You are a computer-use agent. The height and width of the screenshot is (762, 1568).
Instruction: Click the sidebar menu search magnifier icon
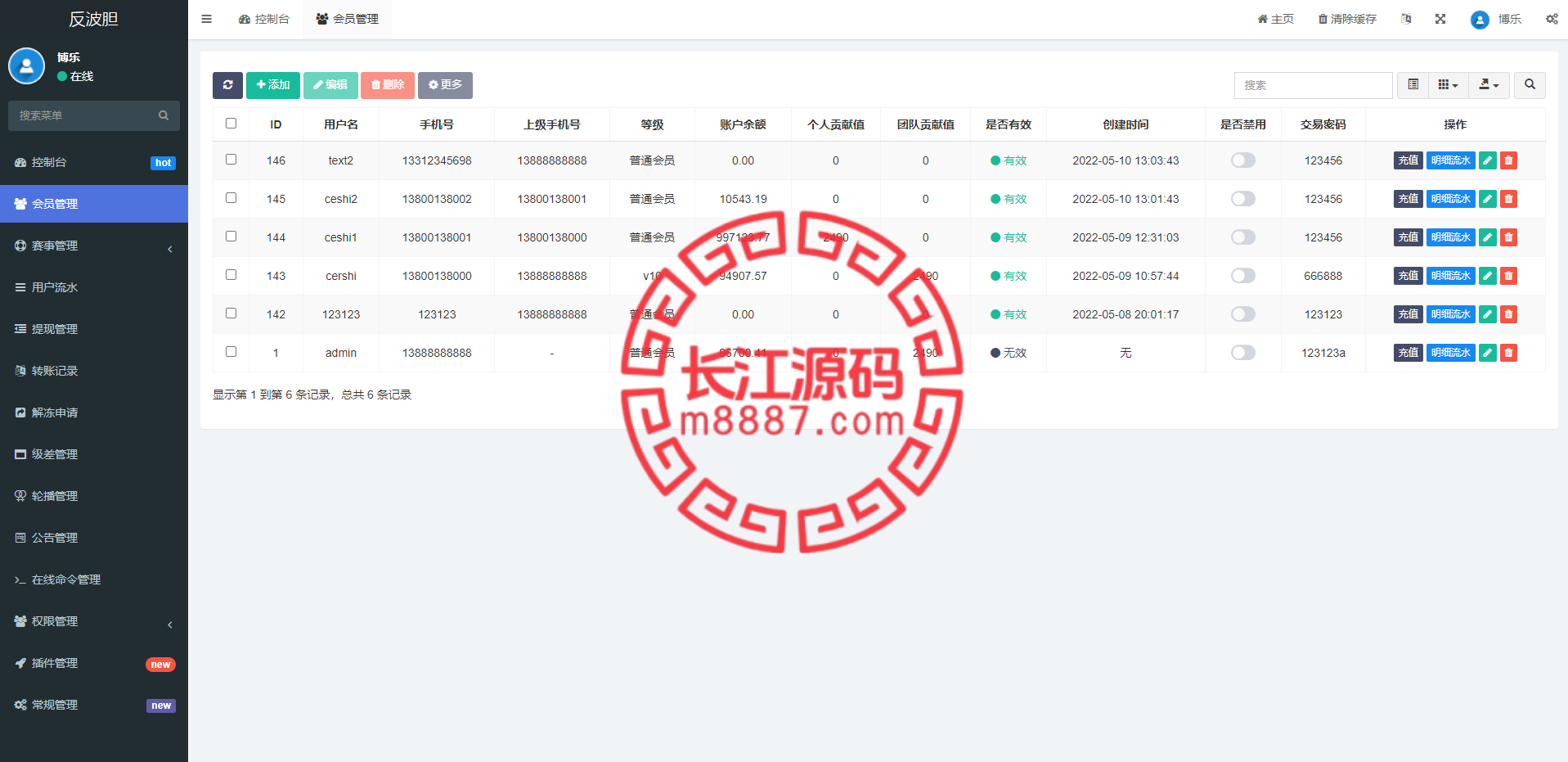164,115
